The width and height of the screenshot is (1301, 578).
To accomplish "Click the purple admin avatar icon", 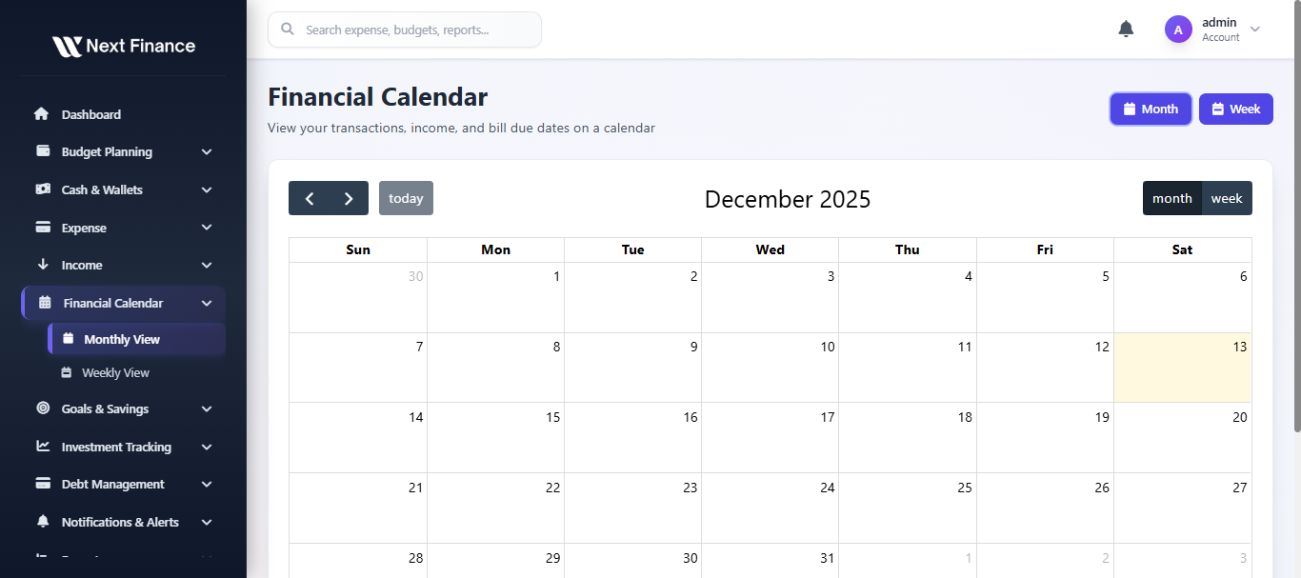I will coord(1178,30).
